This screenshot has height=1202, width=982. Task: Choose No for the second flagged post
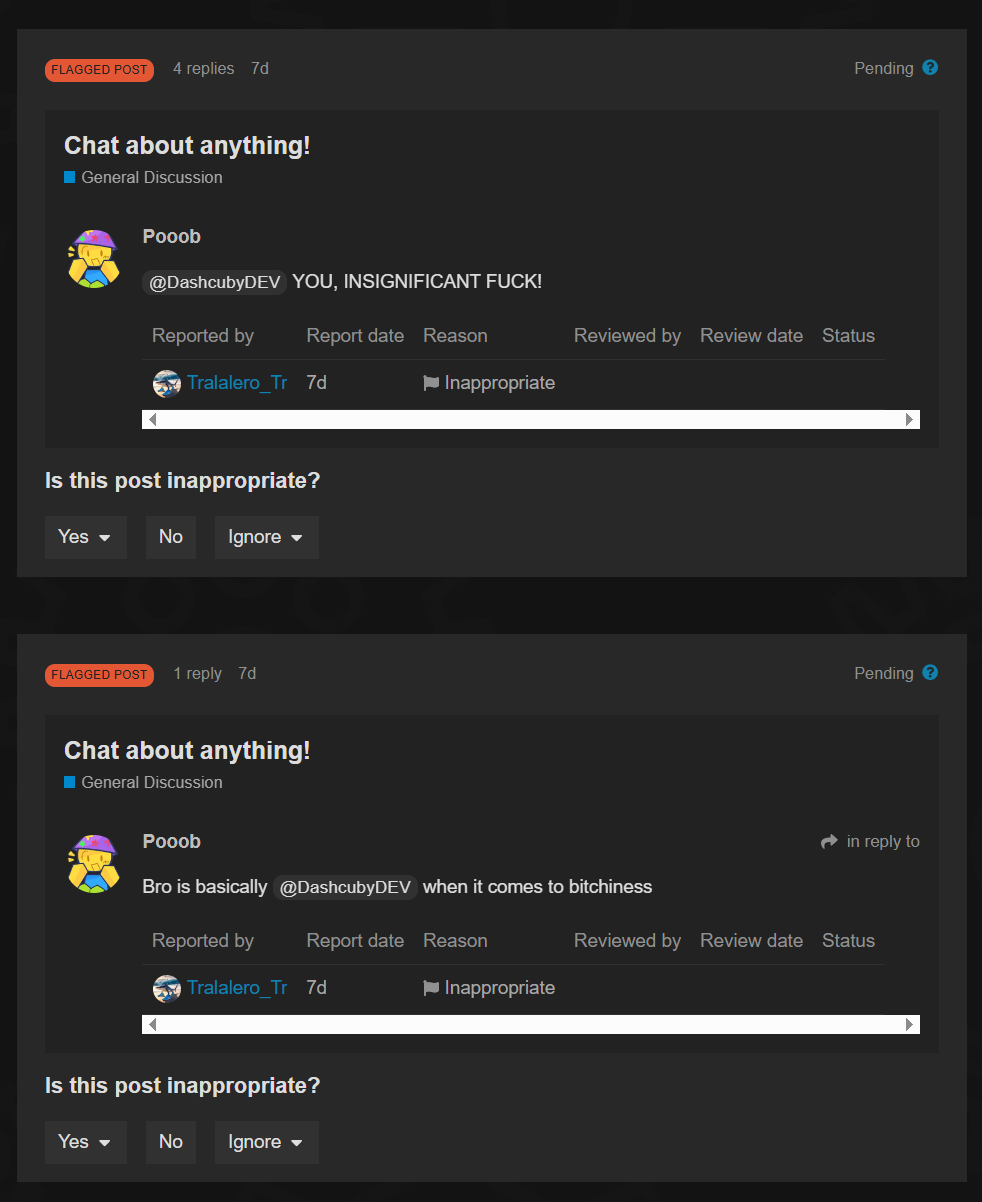171,1142
